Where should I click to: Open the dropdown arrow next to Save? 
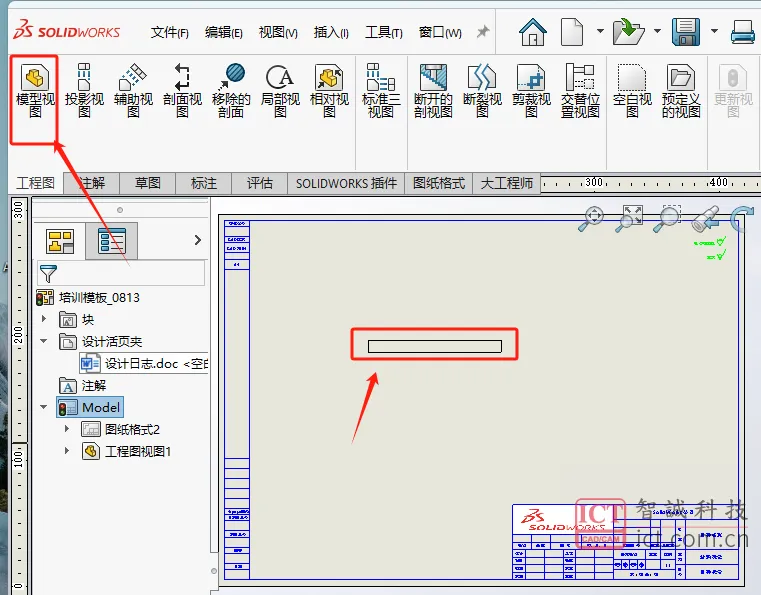point(714,31)
